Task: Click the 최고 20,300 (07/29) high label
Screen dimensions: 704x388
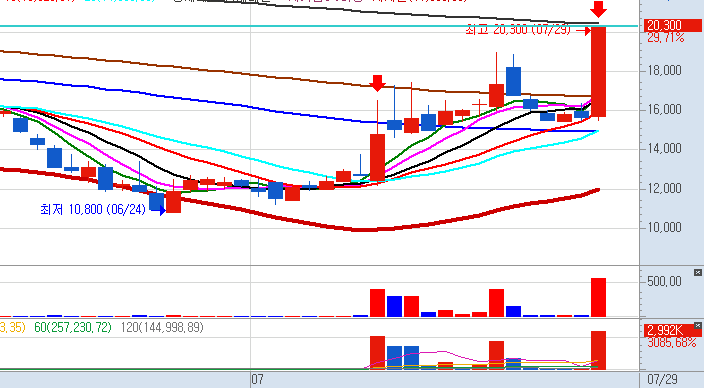Action: click(518, 30)
